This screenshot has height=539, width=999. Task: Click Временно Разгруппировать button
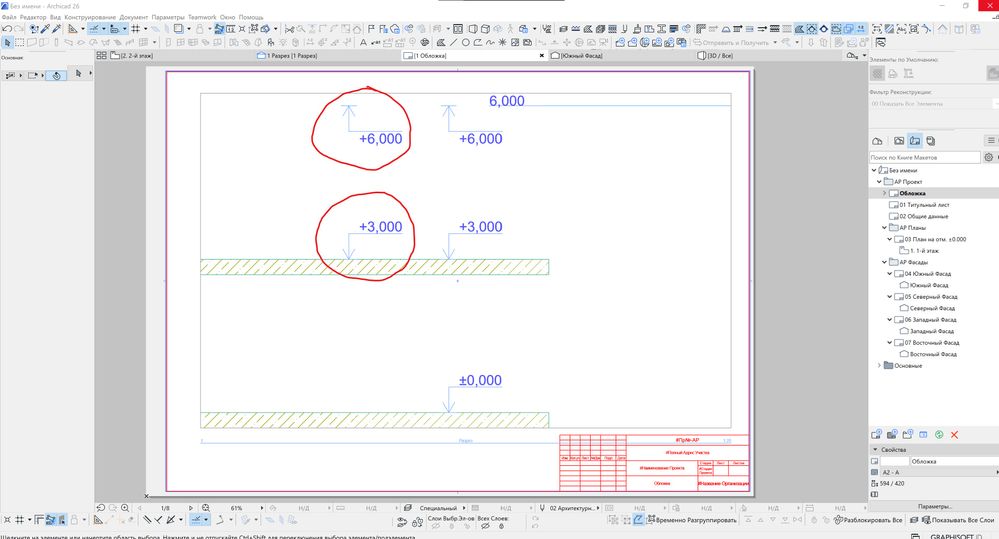coord(691,520)
